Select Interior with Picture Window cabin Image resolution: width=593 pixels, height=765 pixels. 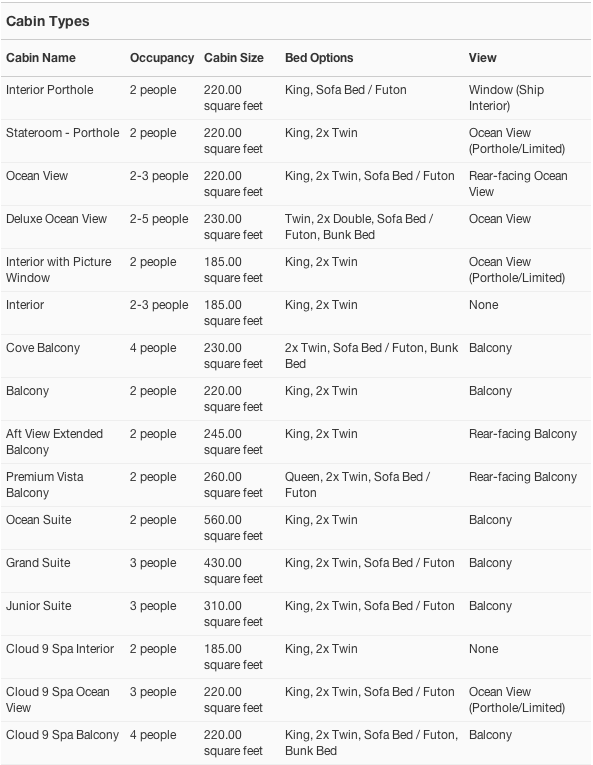click(x=59, y=269)
